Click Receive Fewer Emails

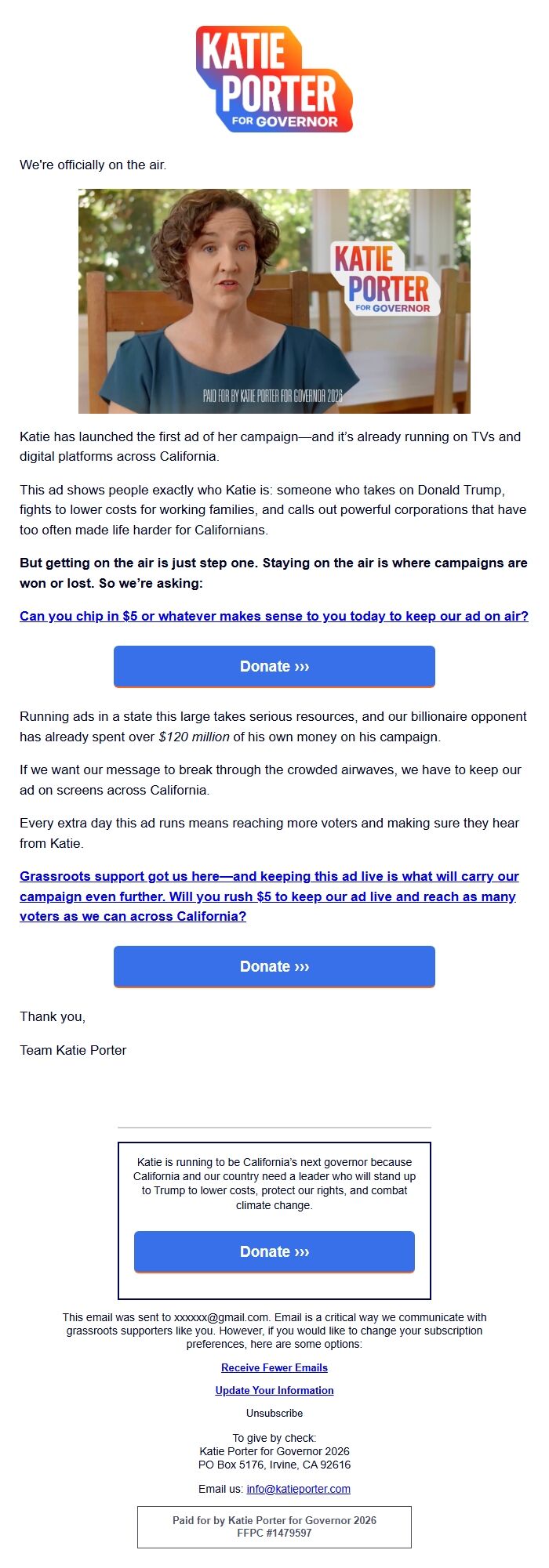(274, 1367)
